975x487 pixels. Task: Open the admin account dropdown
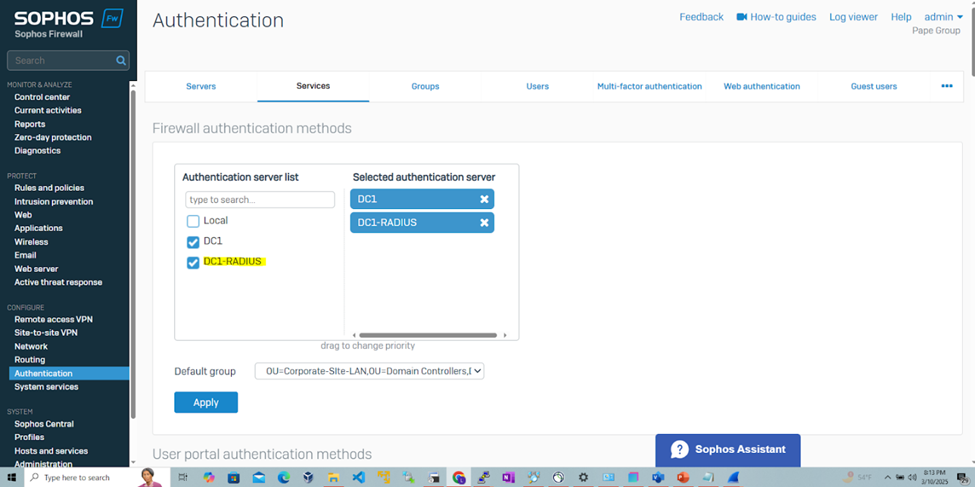(943, 17)
